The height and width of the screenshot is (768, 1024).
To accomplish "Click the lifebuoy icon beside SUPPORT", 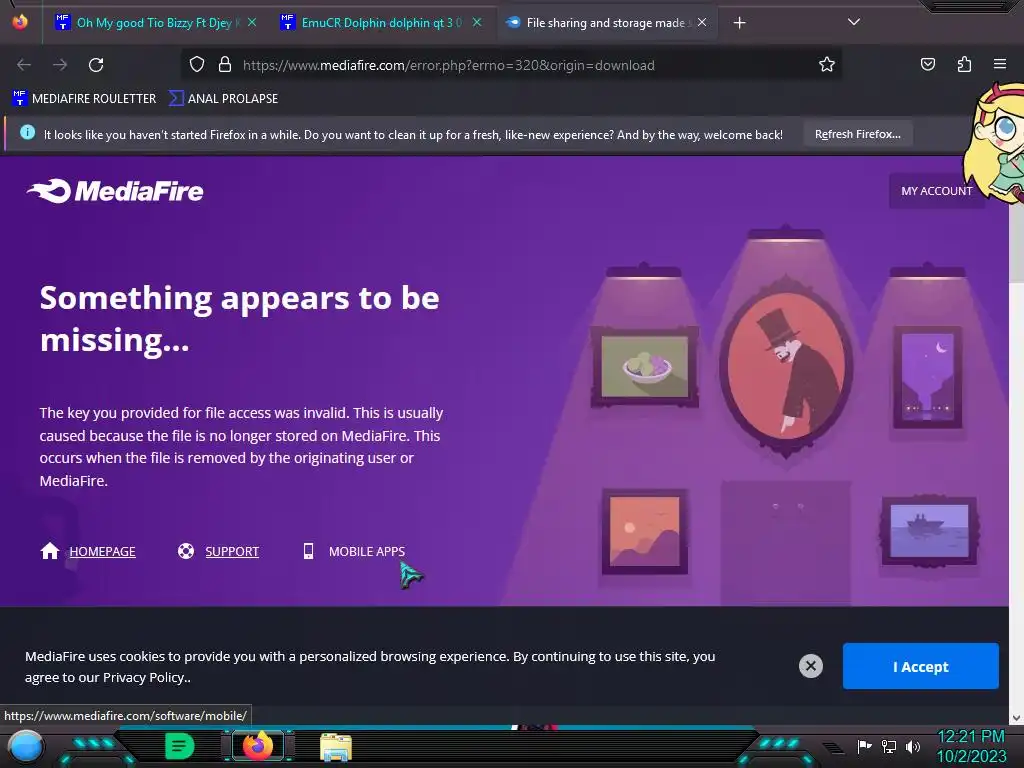I will (x=185, y=551).
